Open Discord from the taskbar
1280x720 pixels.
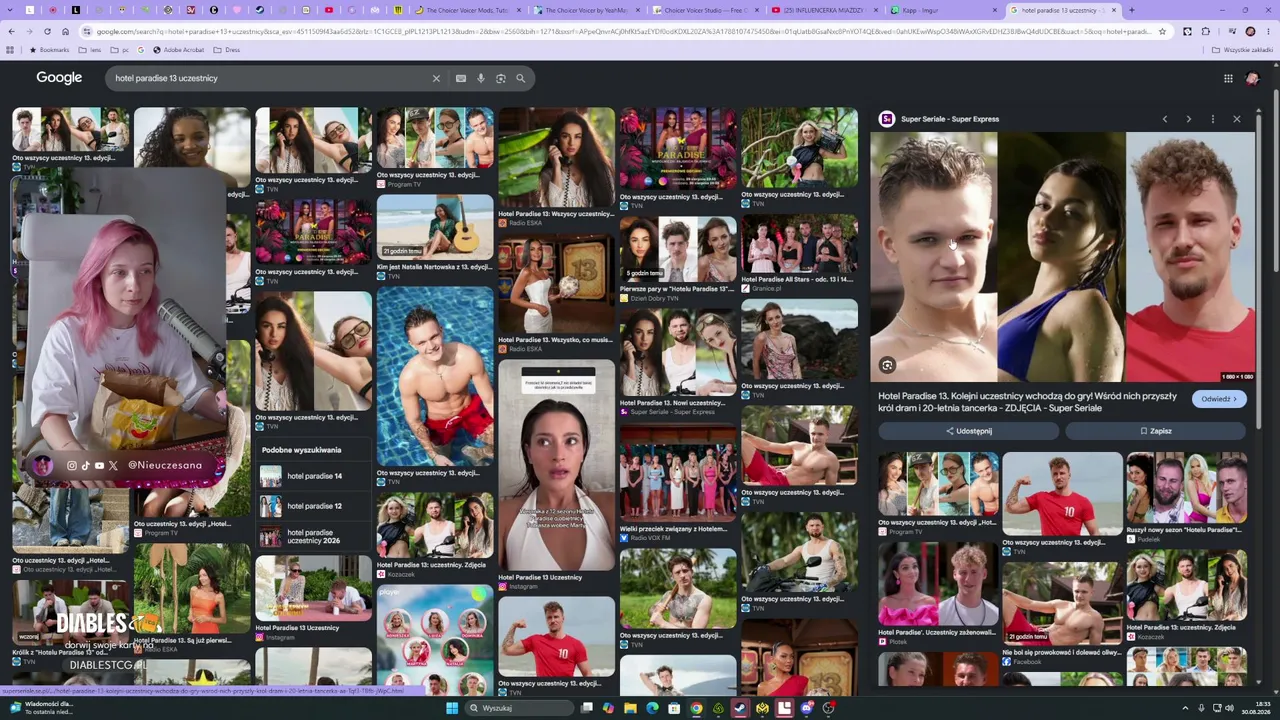[806, 708]
